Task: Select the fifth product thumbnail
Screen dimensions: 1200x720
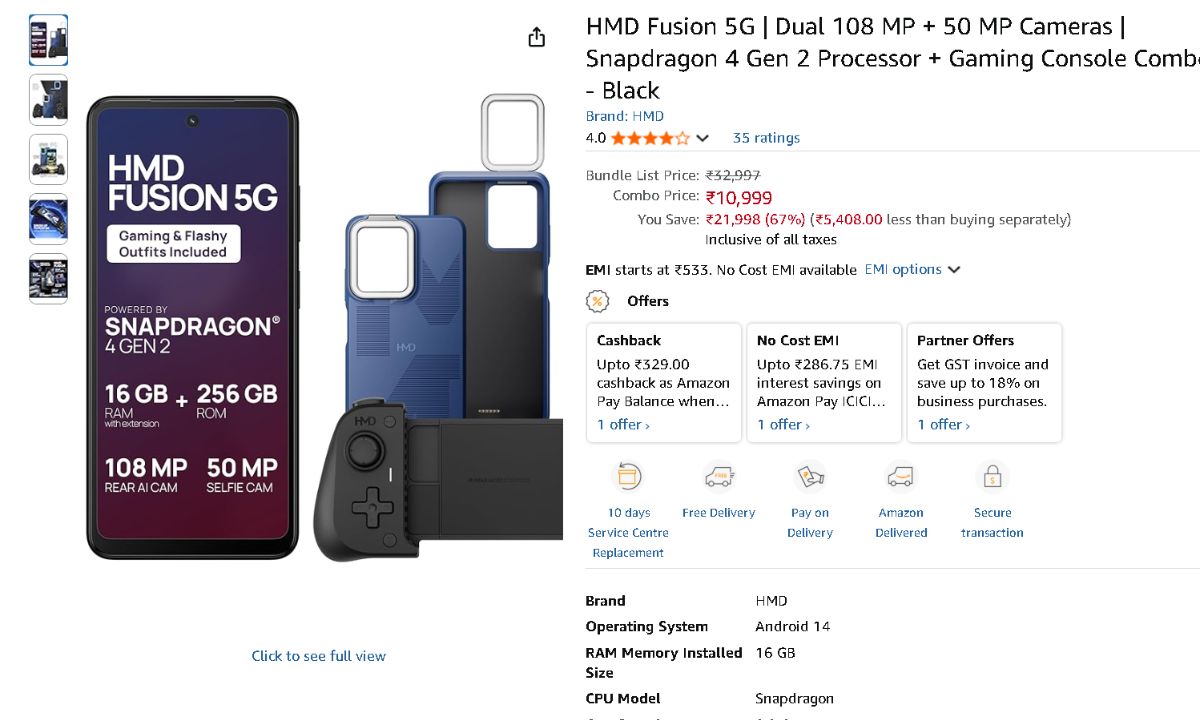Action: pos(48,279)
